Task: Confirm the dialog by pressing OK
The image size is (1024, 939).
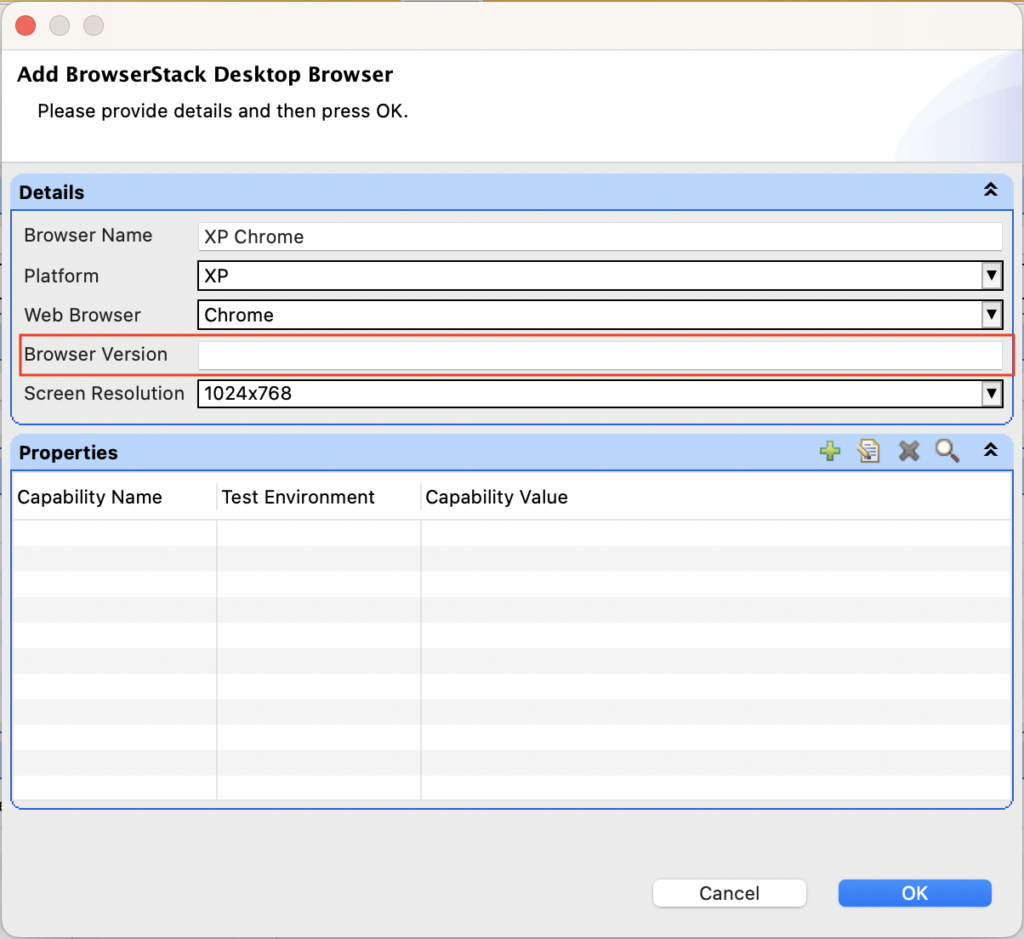Action: coord(913,893)
